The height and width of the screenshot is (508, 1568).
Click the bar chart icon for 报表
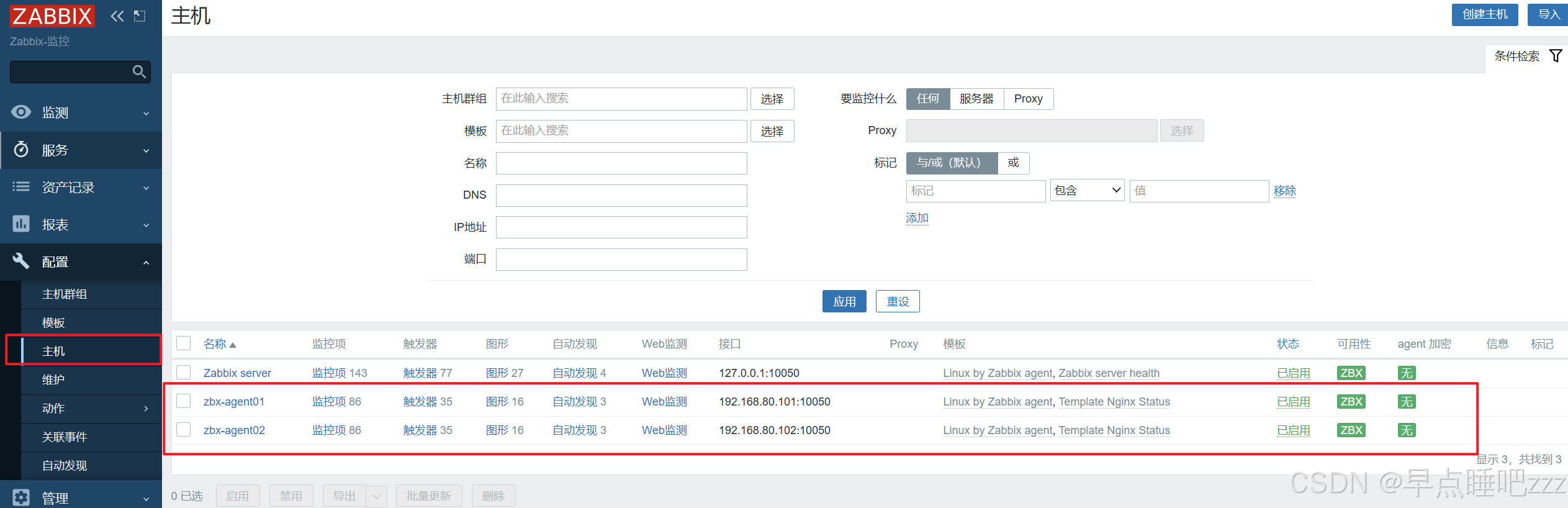(21, 224)
